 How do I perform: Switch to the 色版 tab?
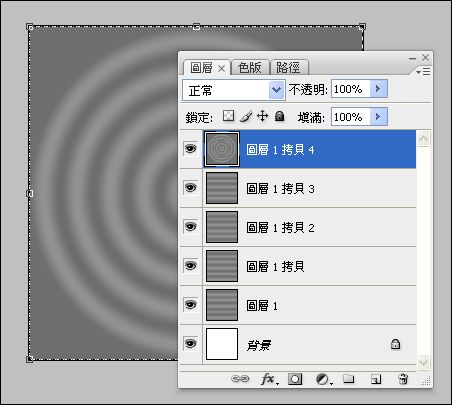click(x=250, y=68)
